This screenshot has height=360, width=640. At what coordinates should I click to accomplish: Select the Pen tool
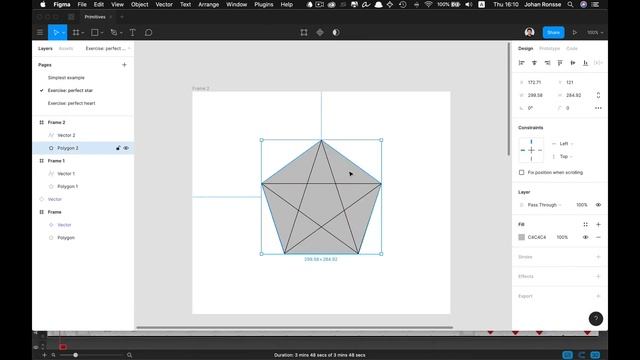click(x=114, y=32)
